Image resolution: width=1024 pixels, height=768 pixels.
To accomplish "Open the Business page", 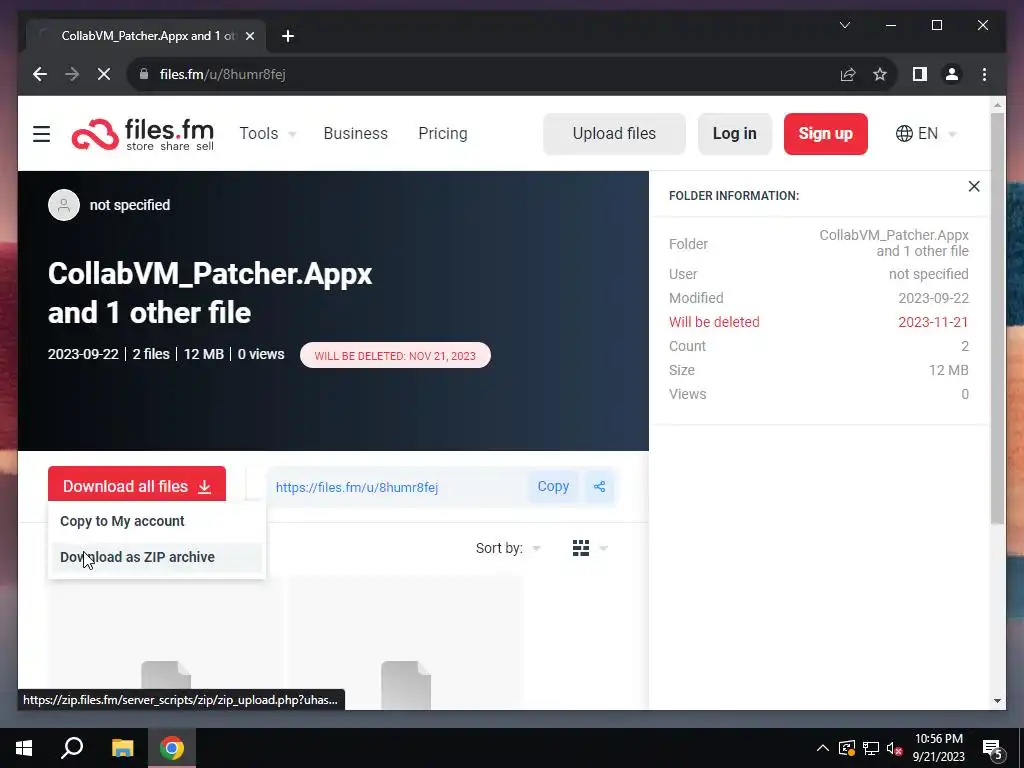I will pyautogui.click(x=355, y=134).
